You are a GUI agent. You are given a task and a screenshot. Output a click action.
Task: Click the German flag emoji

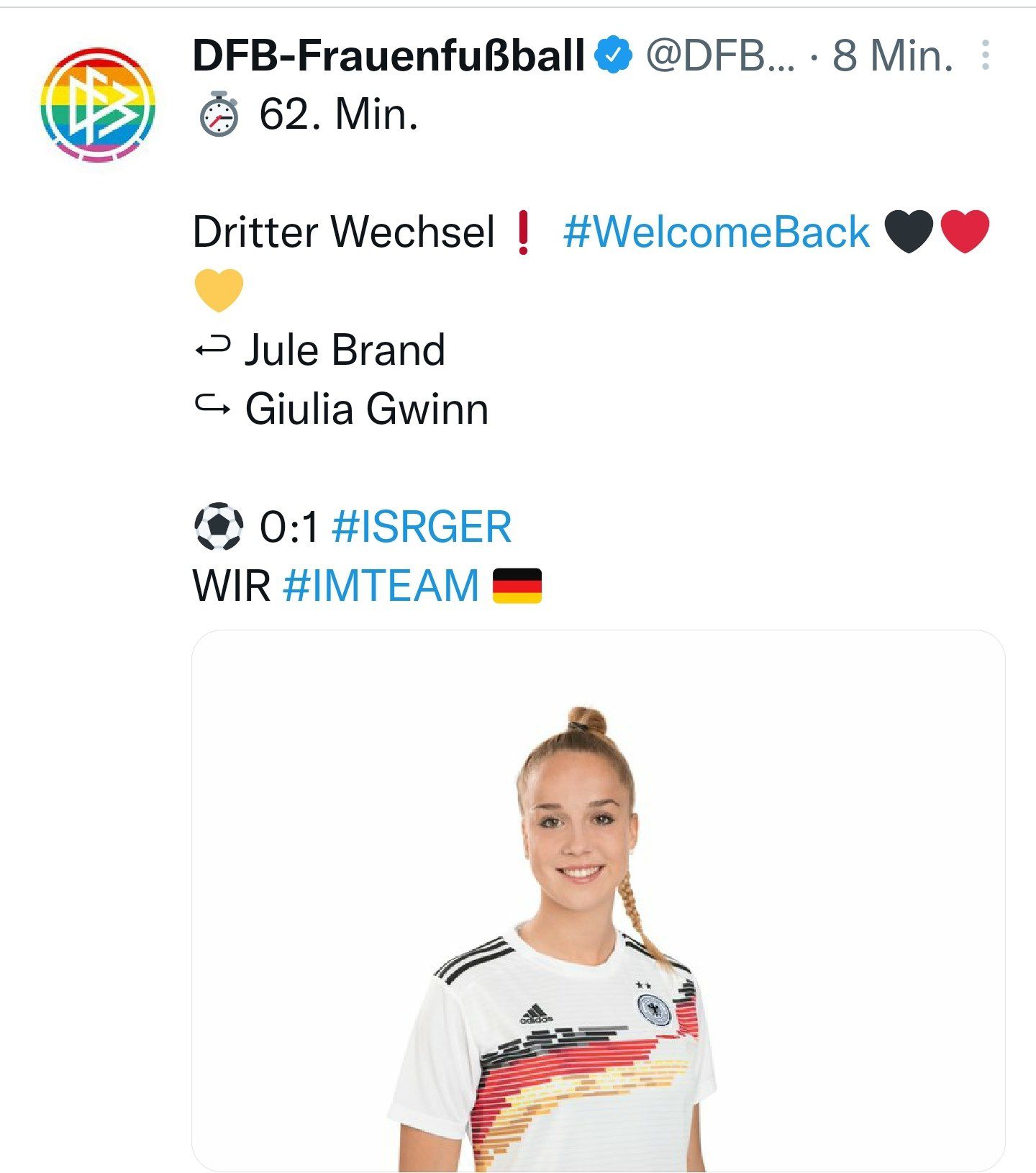[x=517, y=585]
